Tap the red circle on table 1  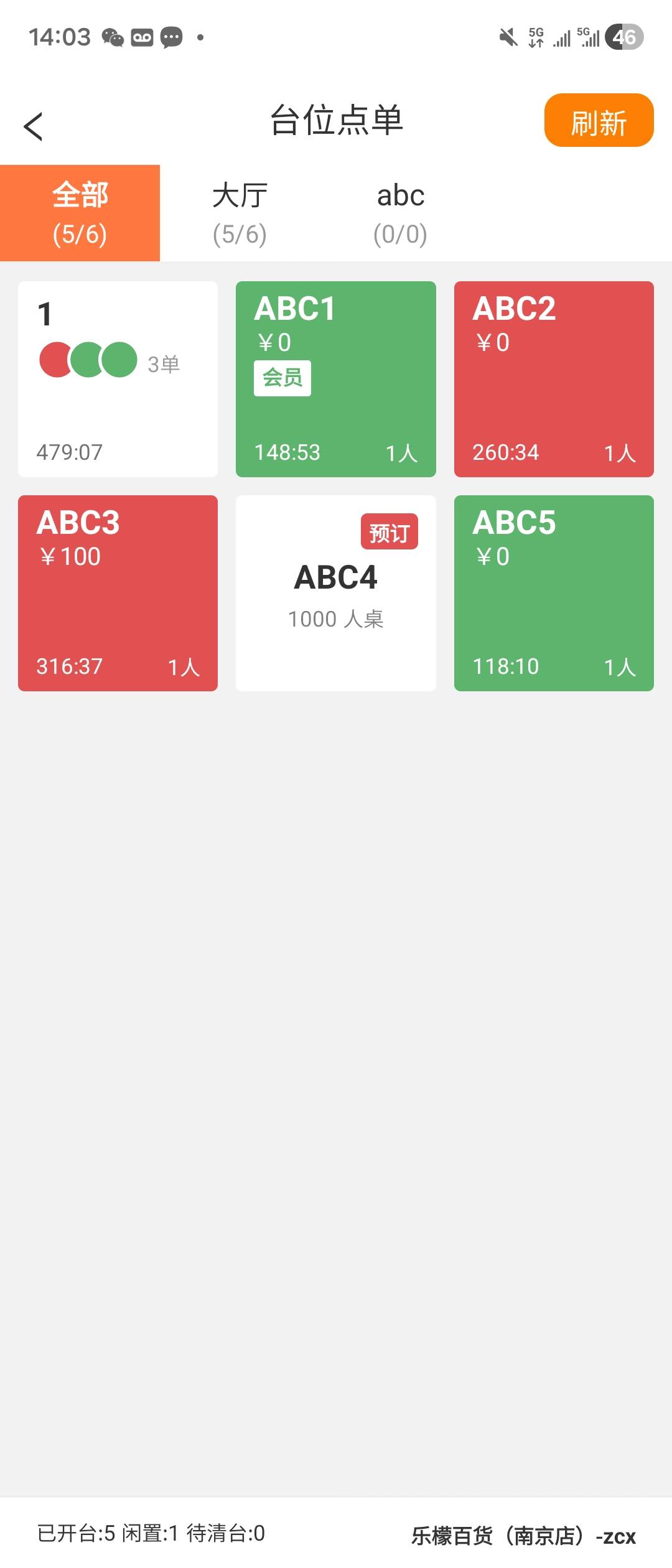tap(54, 360)
